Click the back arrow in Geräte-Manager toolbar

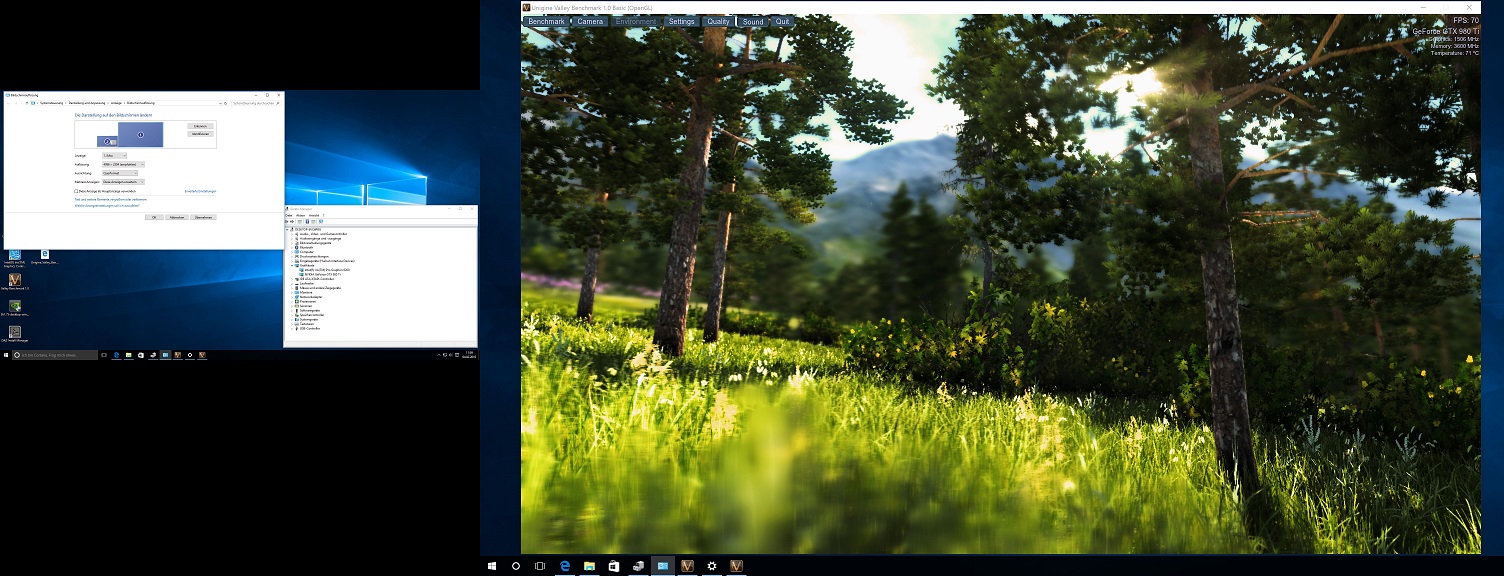(286, 221)
